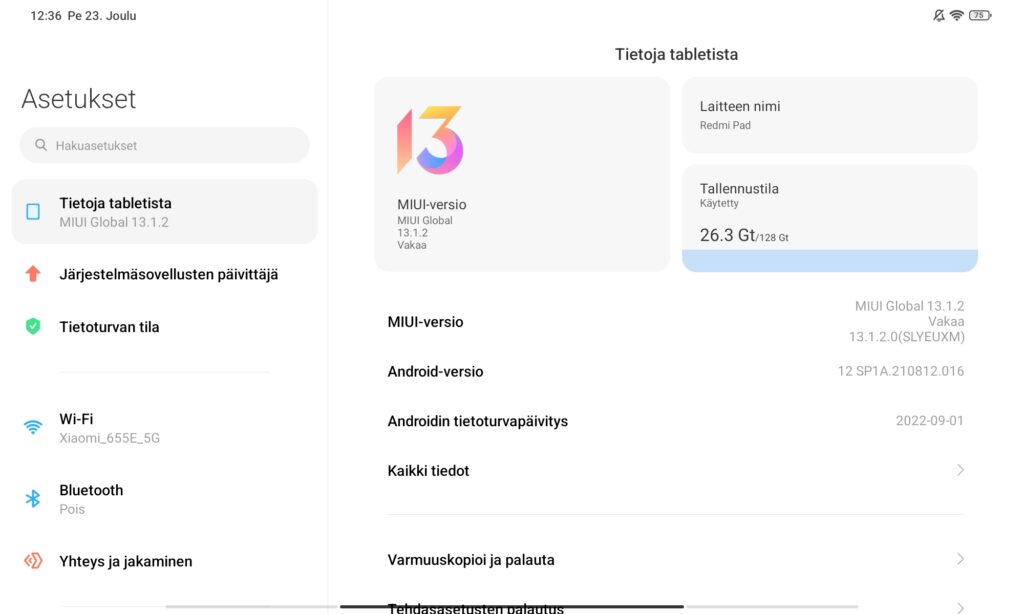Tap the muted bell icon in status bar
1024x614 pixels.
pyautogui.click(x=938, y=15)
